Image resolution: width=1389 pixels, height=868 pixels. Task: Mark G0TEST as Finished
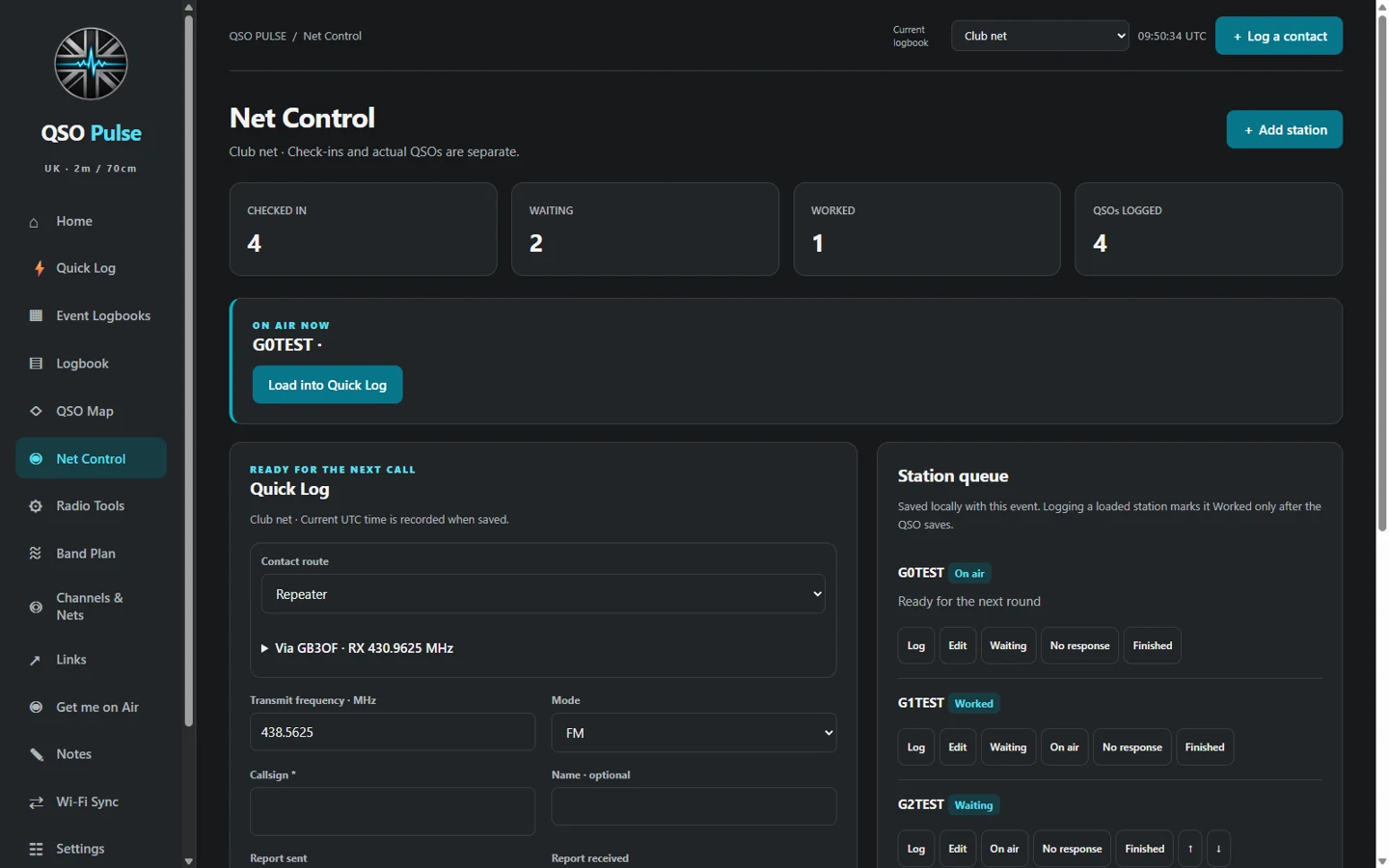(1153, 645)
